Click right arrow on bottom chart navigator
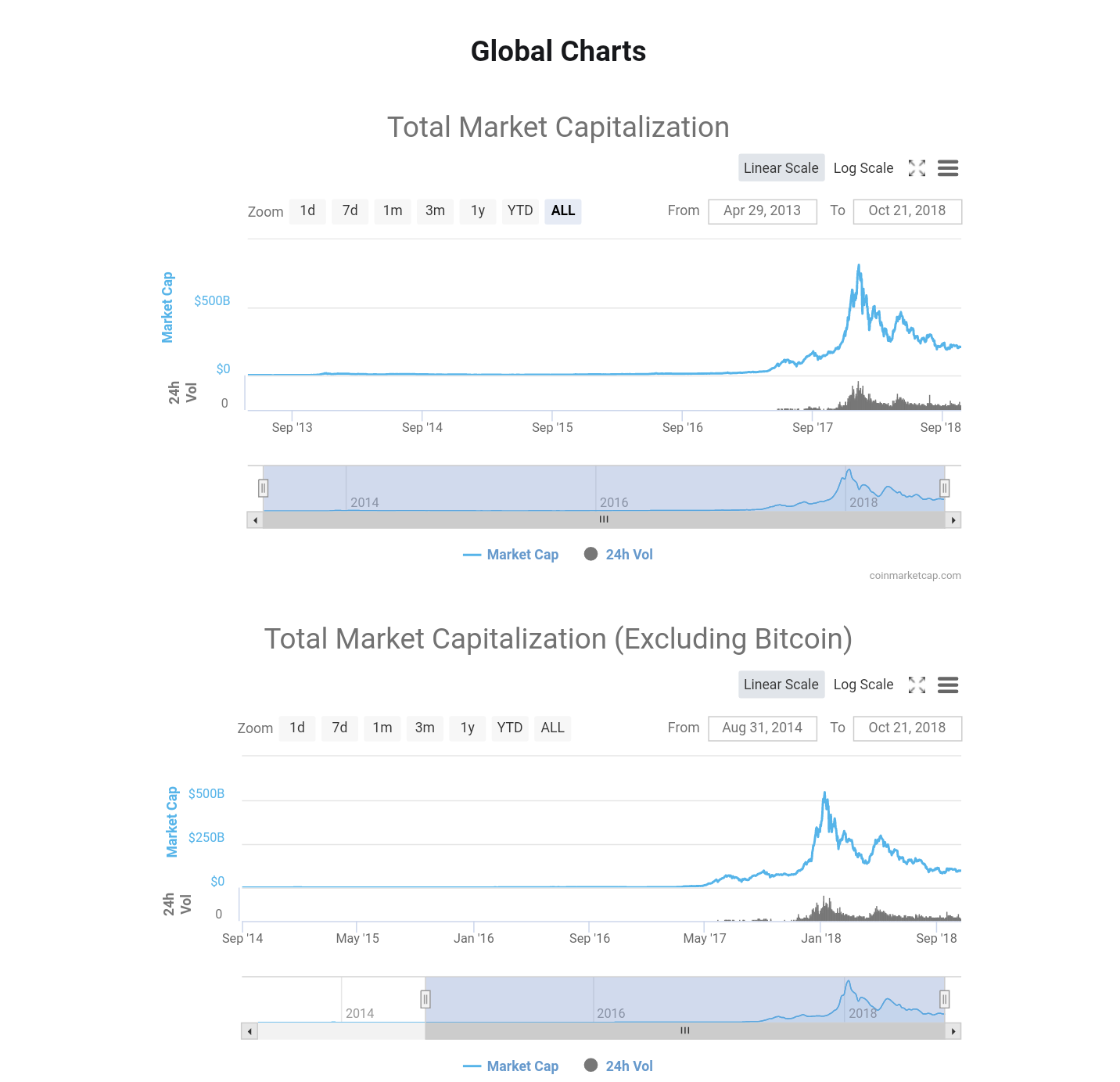1120x1082 pixels. coord(953,1031)
